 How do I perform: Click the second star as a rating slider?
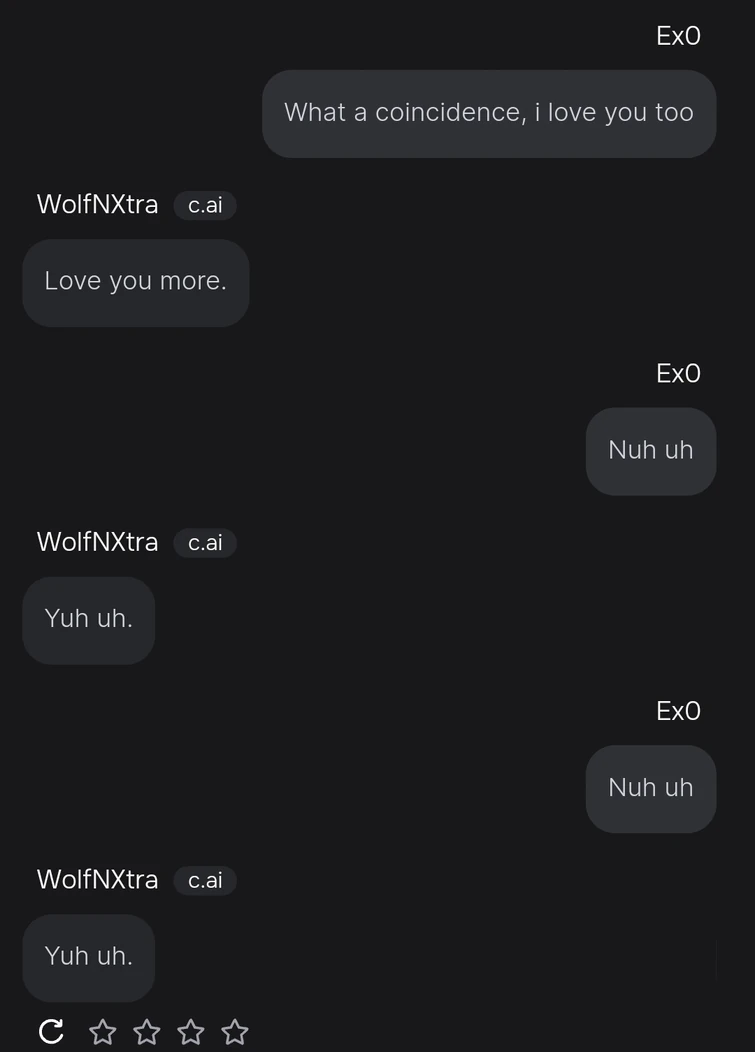[146, 1031]
